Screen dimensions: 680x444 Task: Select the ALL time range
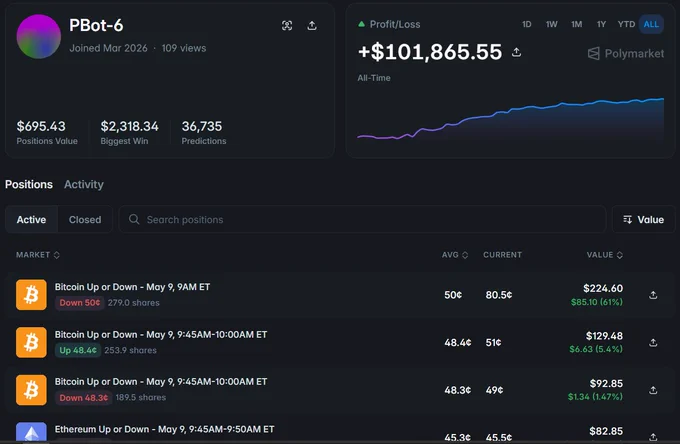pyautogui.click(x=651, y=24)
